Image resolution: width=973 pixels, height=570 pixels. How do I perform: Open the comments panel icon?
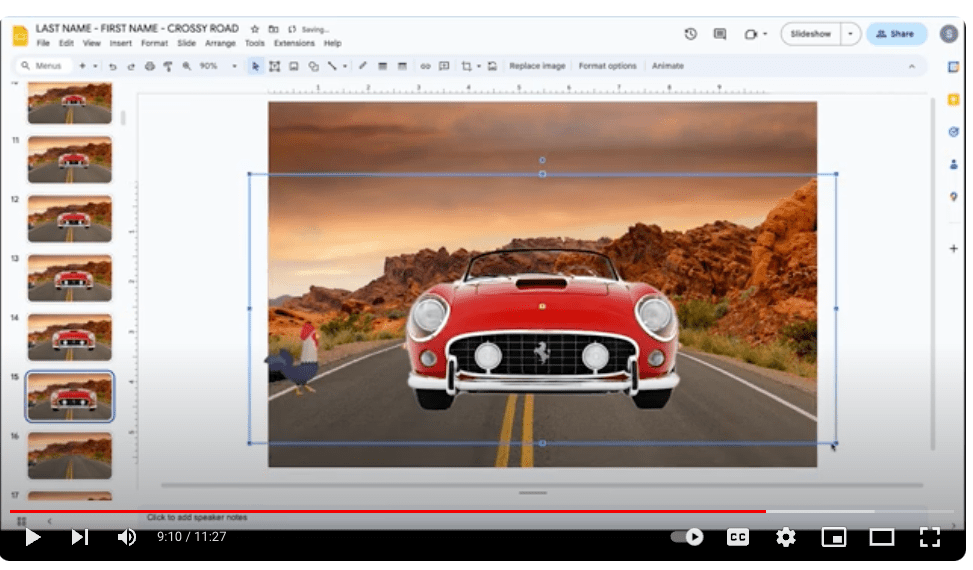pyautogui.click(x=720, y=34)
